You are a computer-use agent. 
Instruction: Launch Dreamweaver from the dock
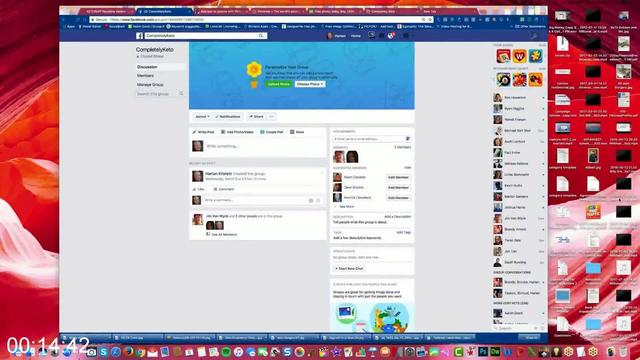(495, 352)
